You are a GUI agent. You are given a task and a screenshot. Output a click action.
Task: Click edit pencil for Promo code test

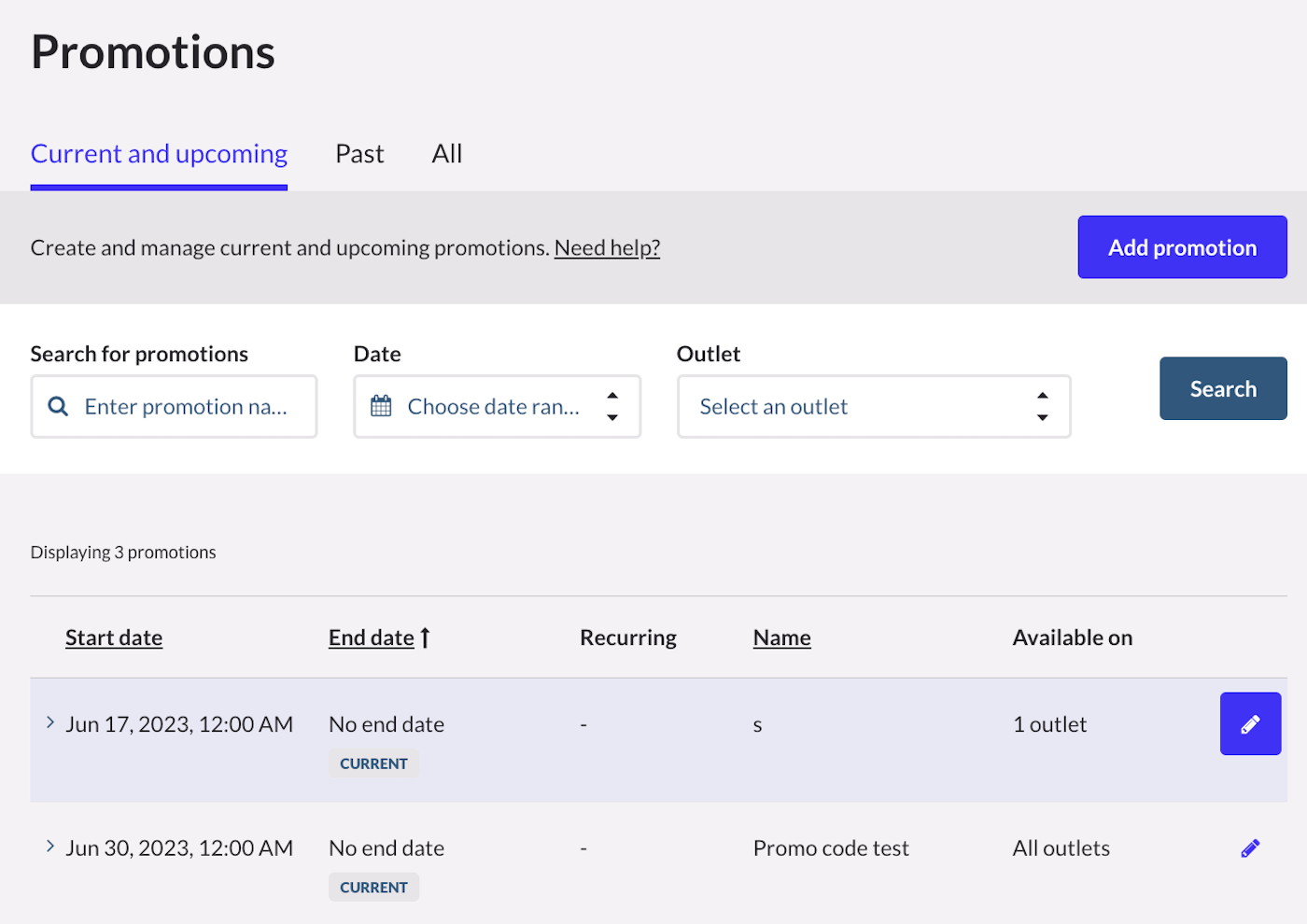point(1250,848)
